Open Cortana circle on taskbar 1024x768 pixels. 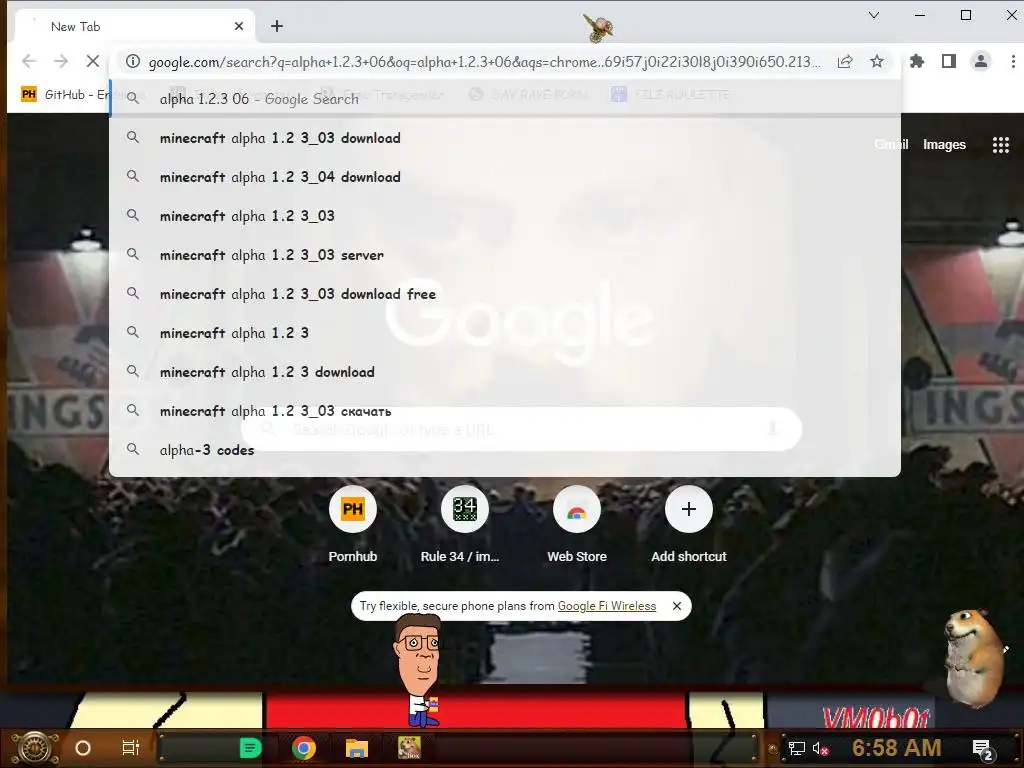pos(83,748)
